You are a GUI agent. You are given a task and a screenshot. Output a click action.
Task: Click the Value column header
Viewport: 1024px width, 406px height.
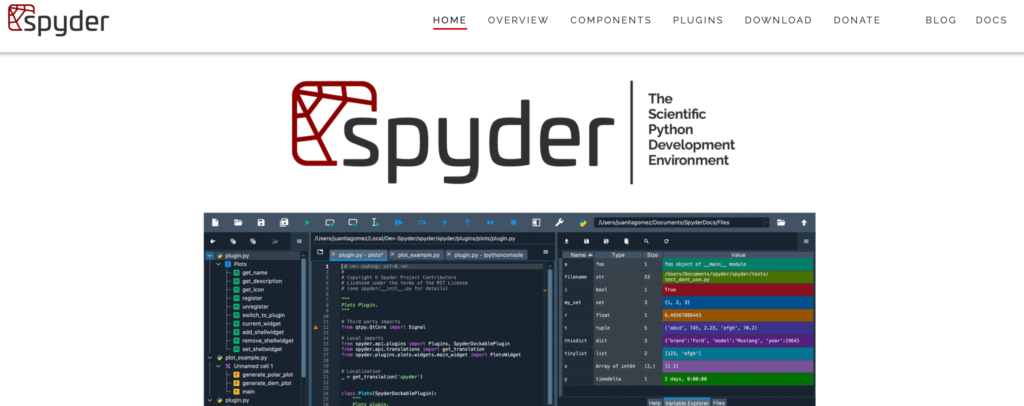tap(738, 255)
